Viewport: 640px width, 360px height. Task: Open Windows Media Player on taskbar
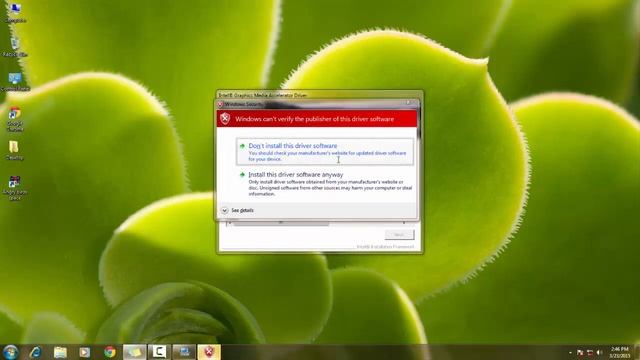point(84,352)
